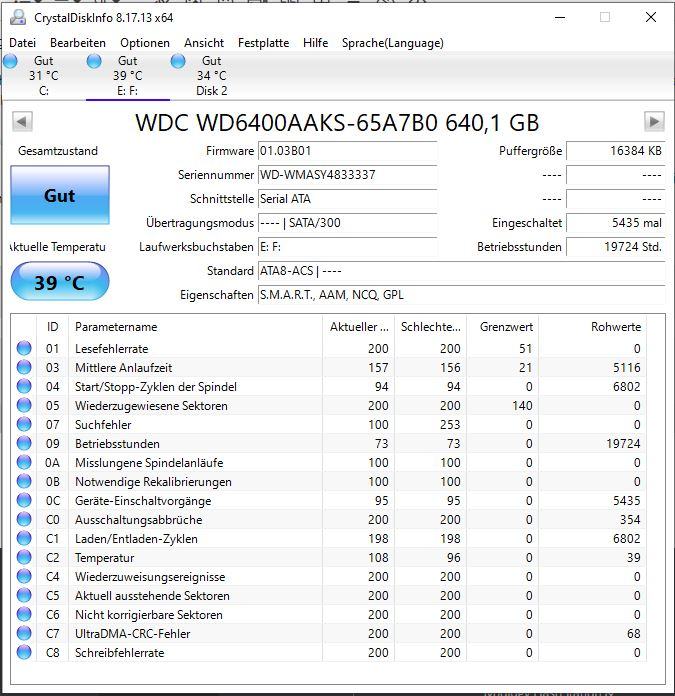Open the Bearbeiten menu
Screen dimensions: 675x696
78,43
